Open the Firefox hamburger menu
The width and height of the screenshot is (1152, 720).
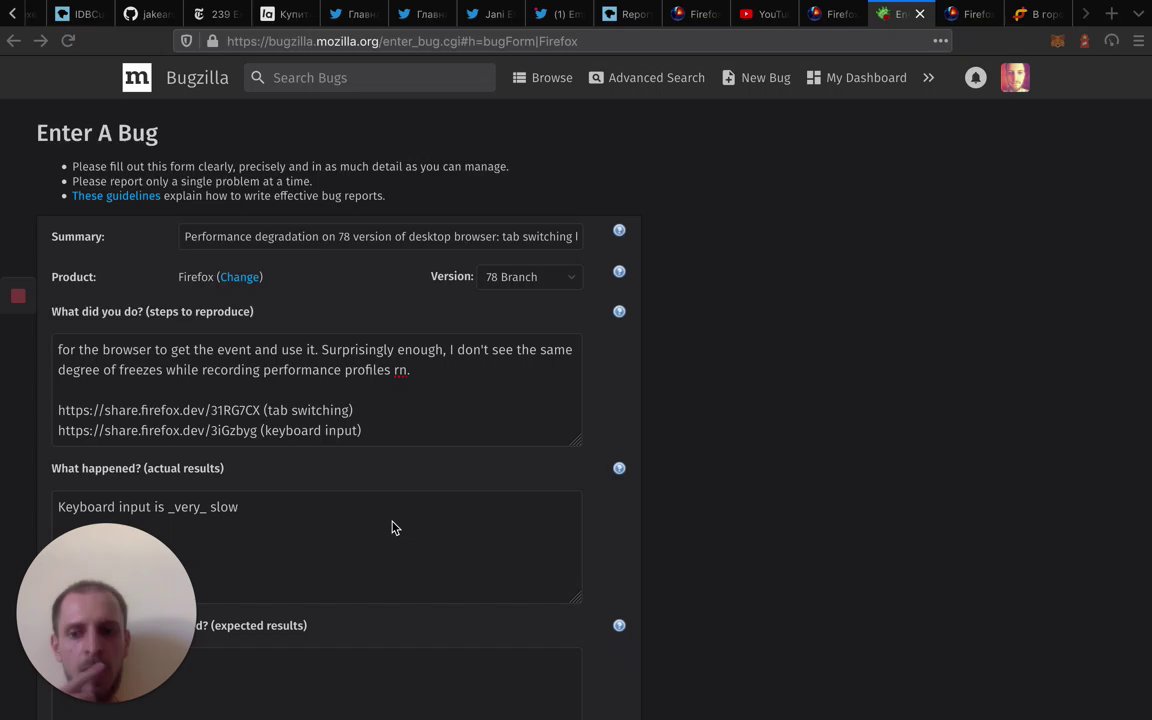tap(1138, 41)
